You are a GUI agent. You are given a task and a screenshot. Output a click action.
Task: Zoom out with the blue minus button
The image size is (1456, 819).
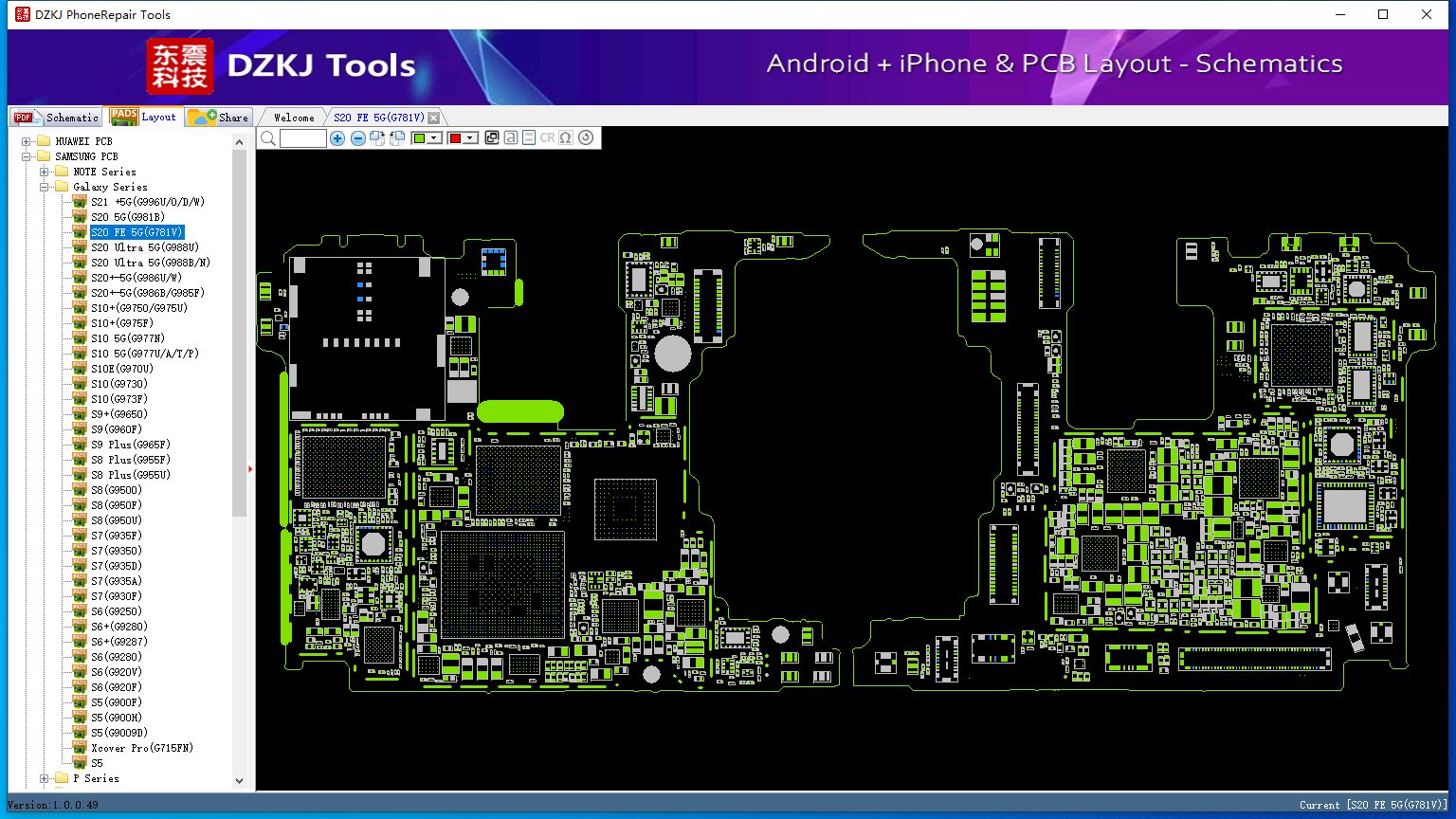357,138
